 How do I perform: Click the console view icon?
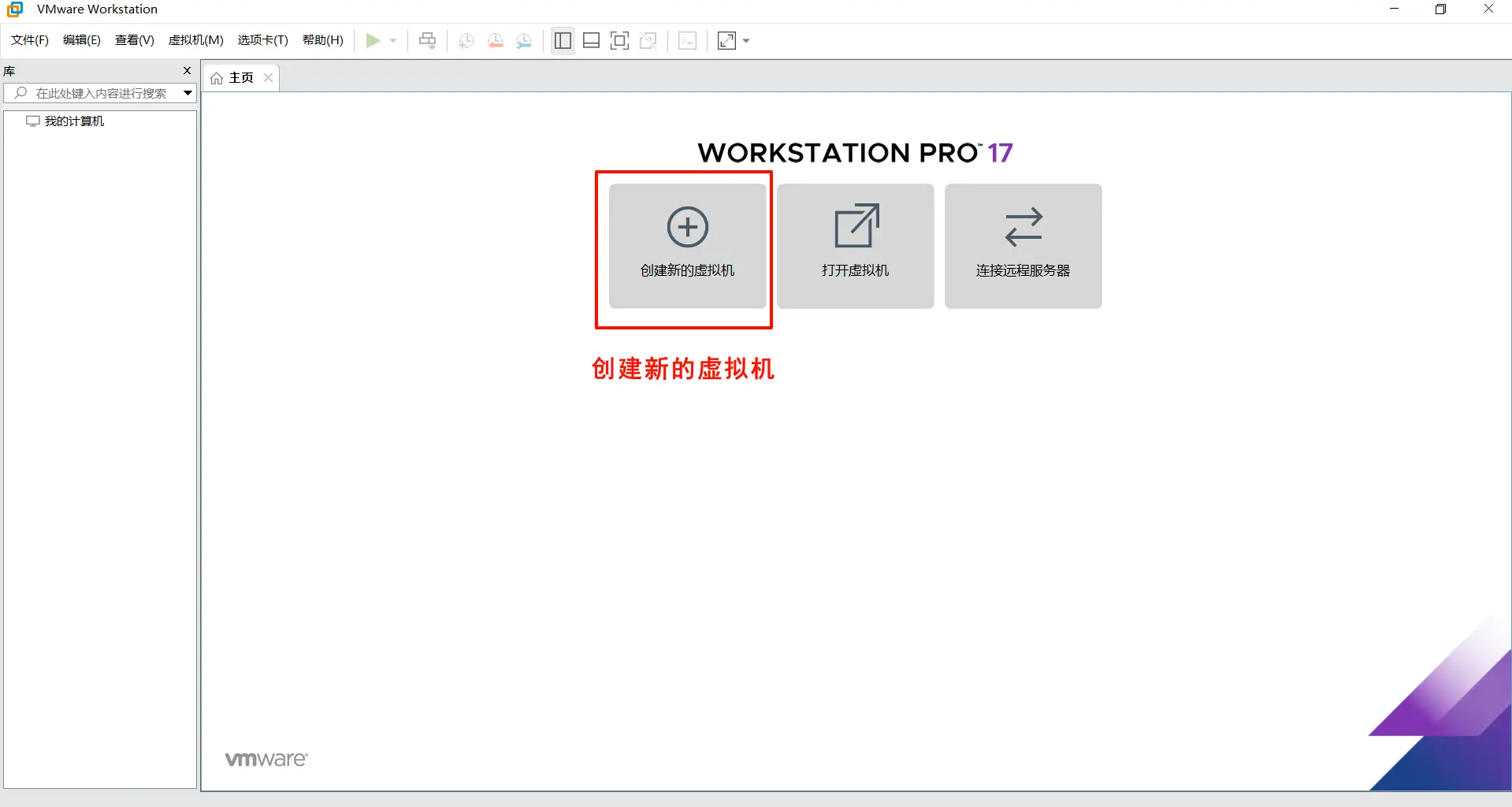(x=688, y=40)
